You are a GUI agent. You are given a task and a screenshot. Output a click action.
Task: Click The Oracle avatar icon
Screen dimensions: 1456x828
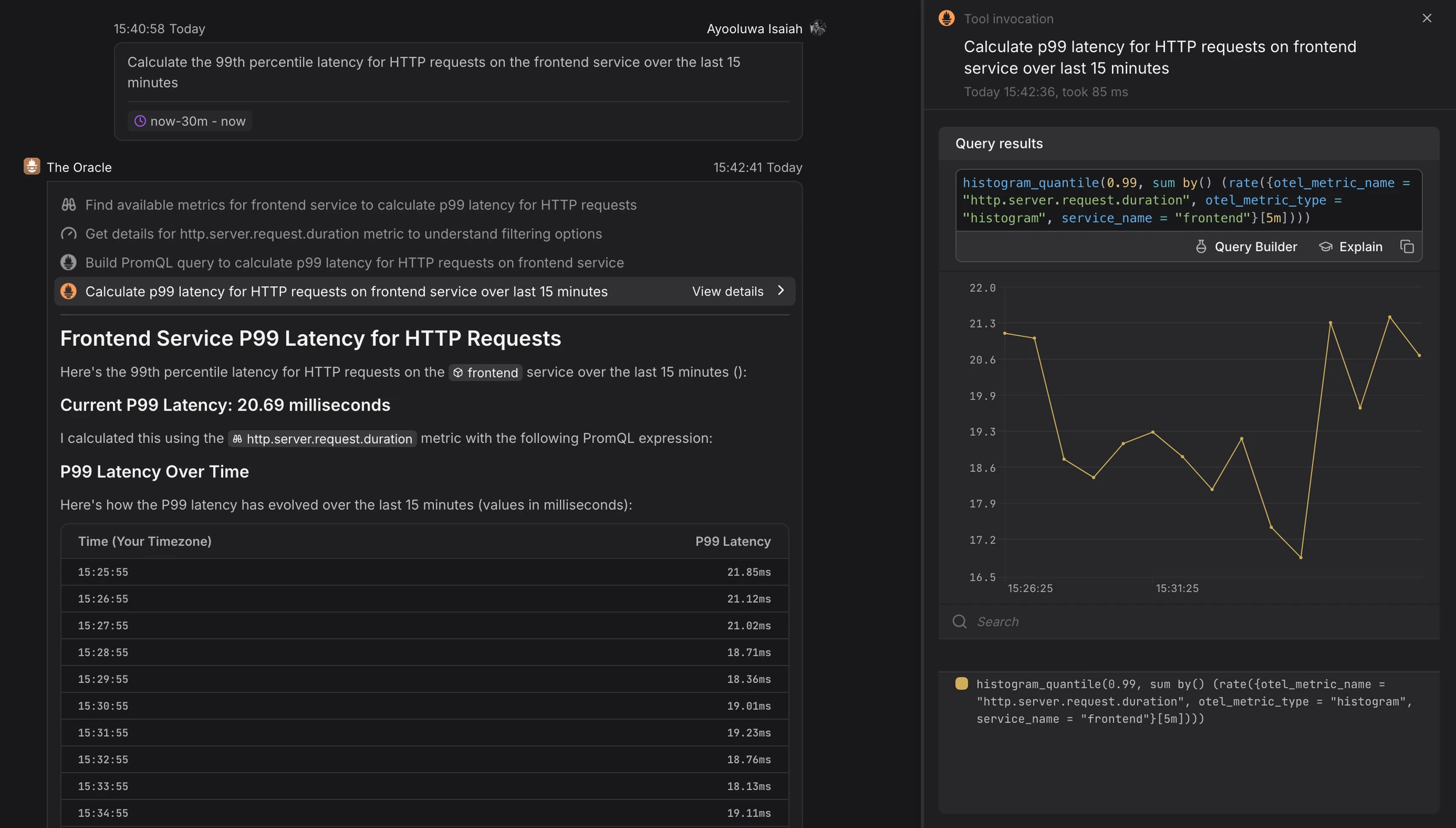(x=32, y=166)
